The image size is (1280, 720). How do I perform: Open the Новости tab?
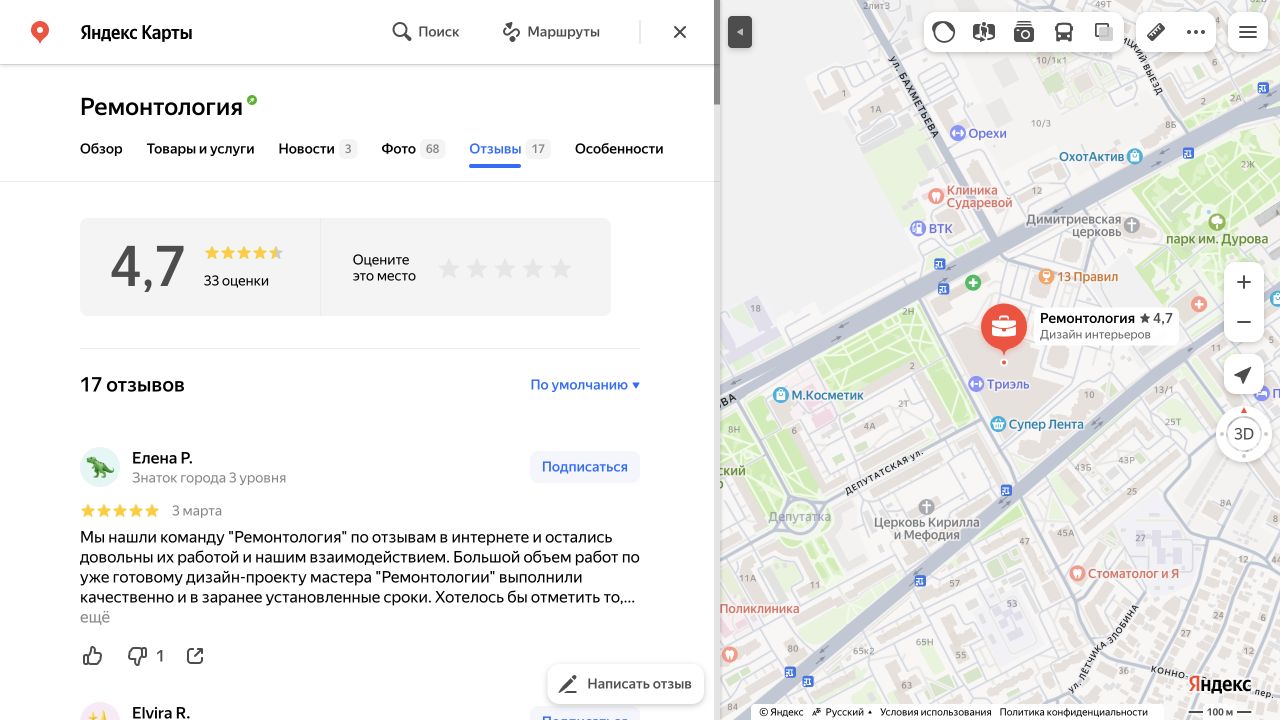tap(317, 149)
